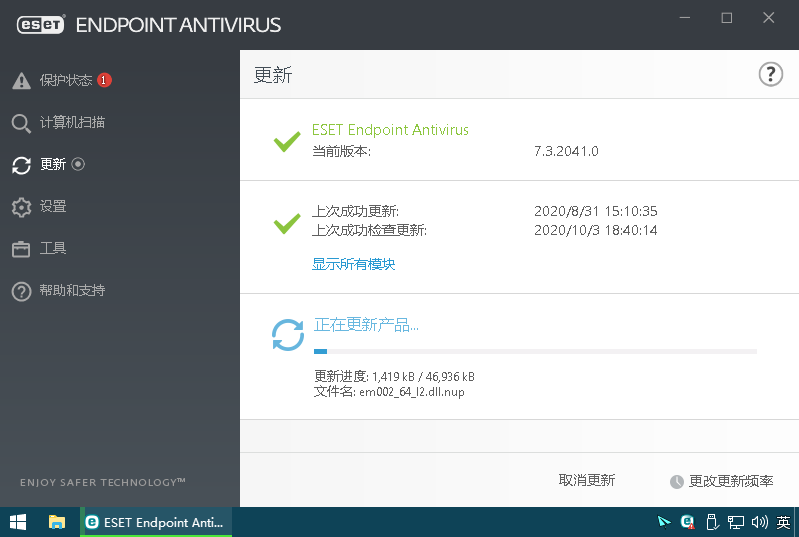Image resolution: width=799 pixels, height=537 pixels.
Task: Click the update-in-progress indicator next to 更新
Action: pos(78,164)
